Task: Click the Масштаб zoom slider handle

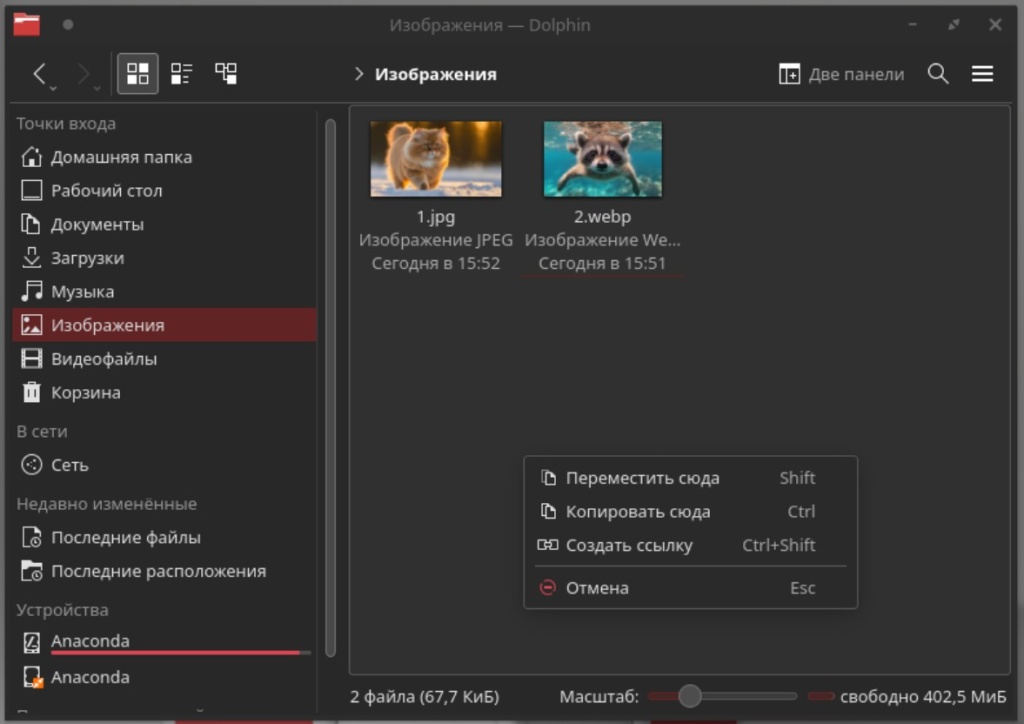Action: 689,696
